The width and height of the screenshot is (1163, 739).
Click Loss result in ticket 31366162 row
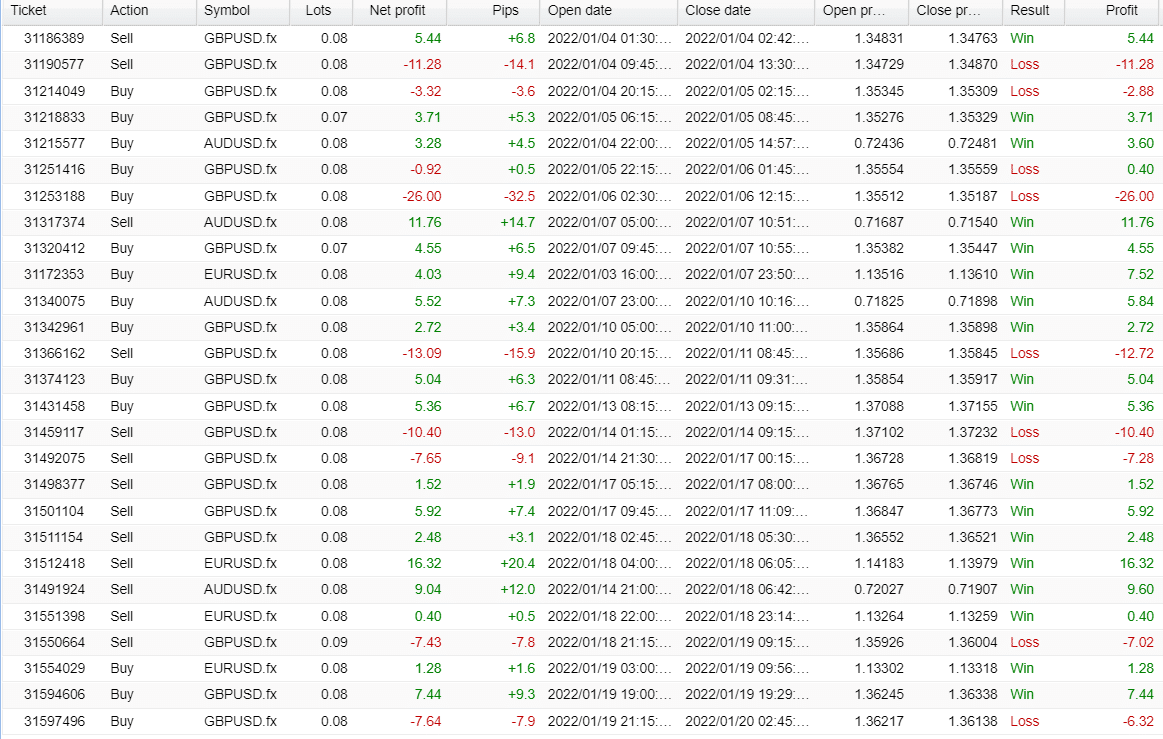[x=1024, y=353]
